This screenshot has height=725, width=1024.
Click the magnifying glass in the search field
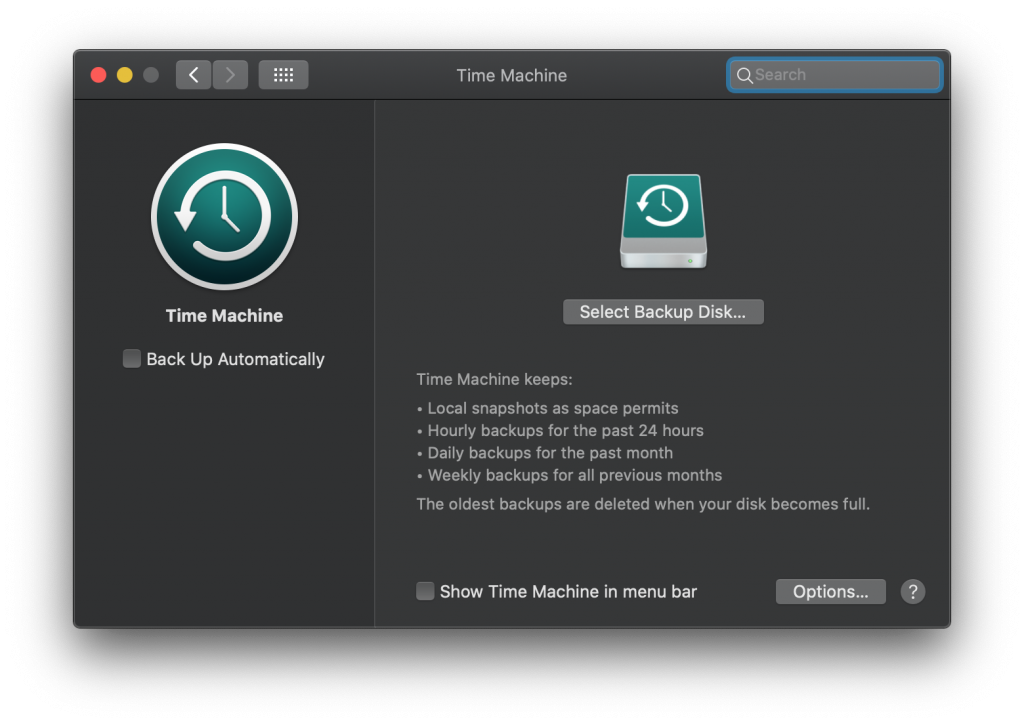pyautogui.click(x=745, y=75)
